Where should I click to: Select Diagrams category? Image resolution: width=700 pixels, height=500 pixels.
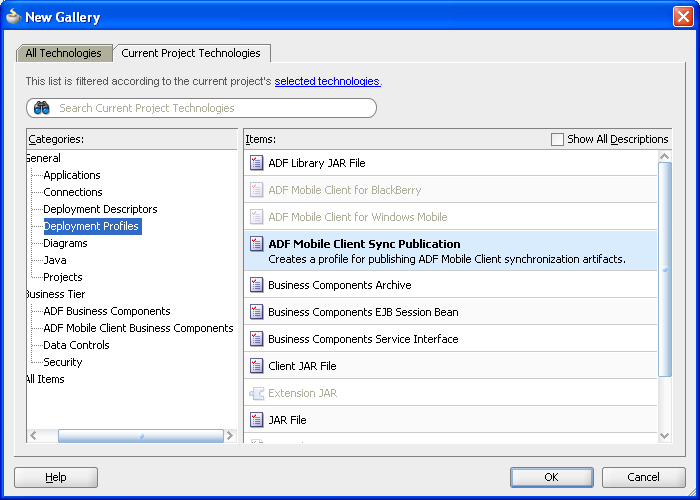click(65, 243)
